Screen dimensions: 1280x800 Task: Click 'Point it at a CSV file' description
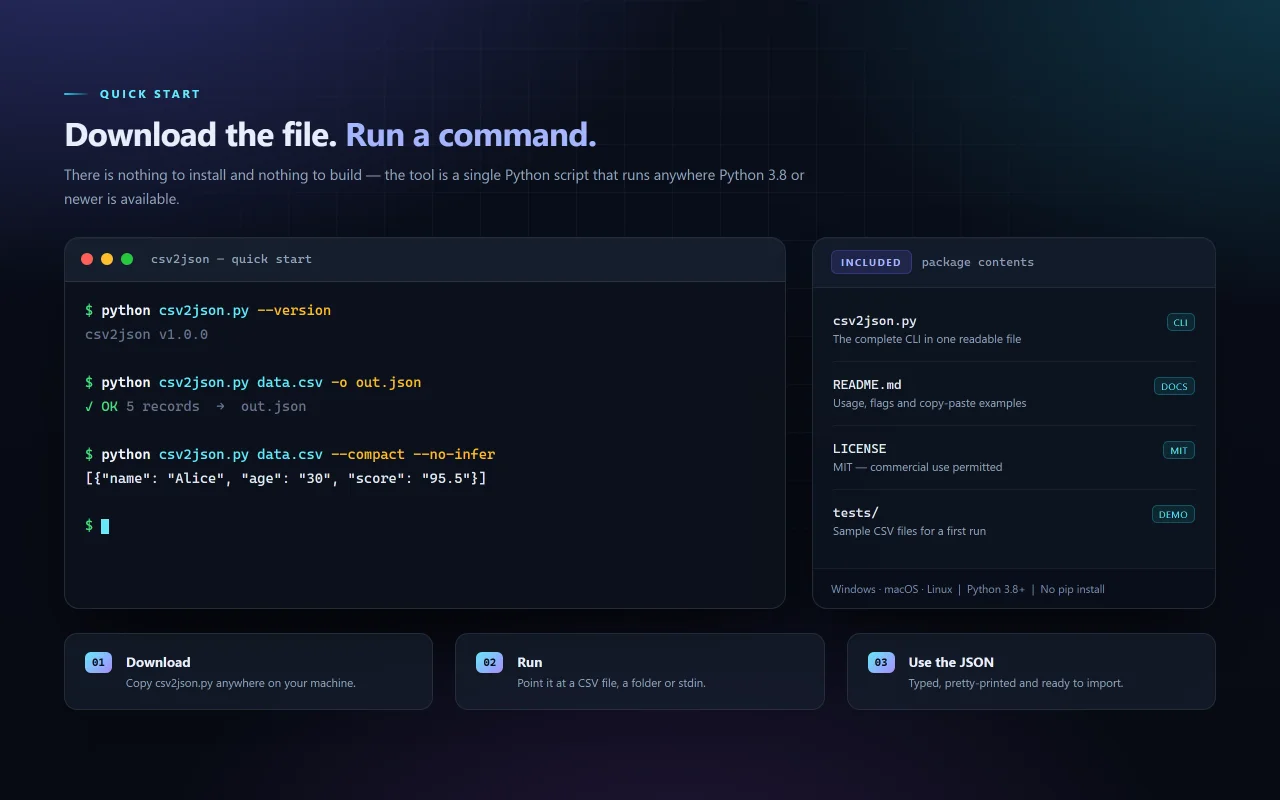pyautogui.click(x=611, y=683)
